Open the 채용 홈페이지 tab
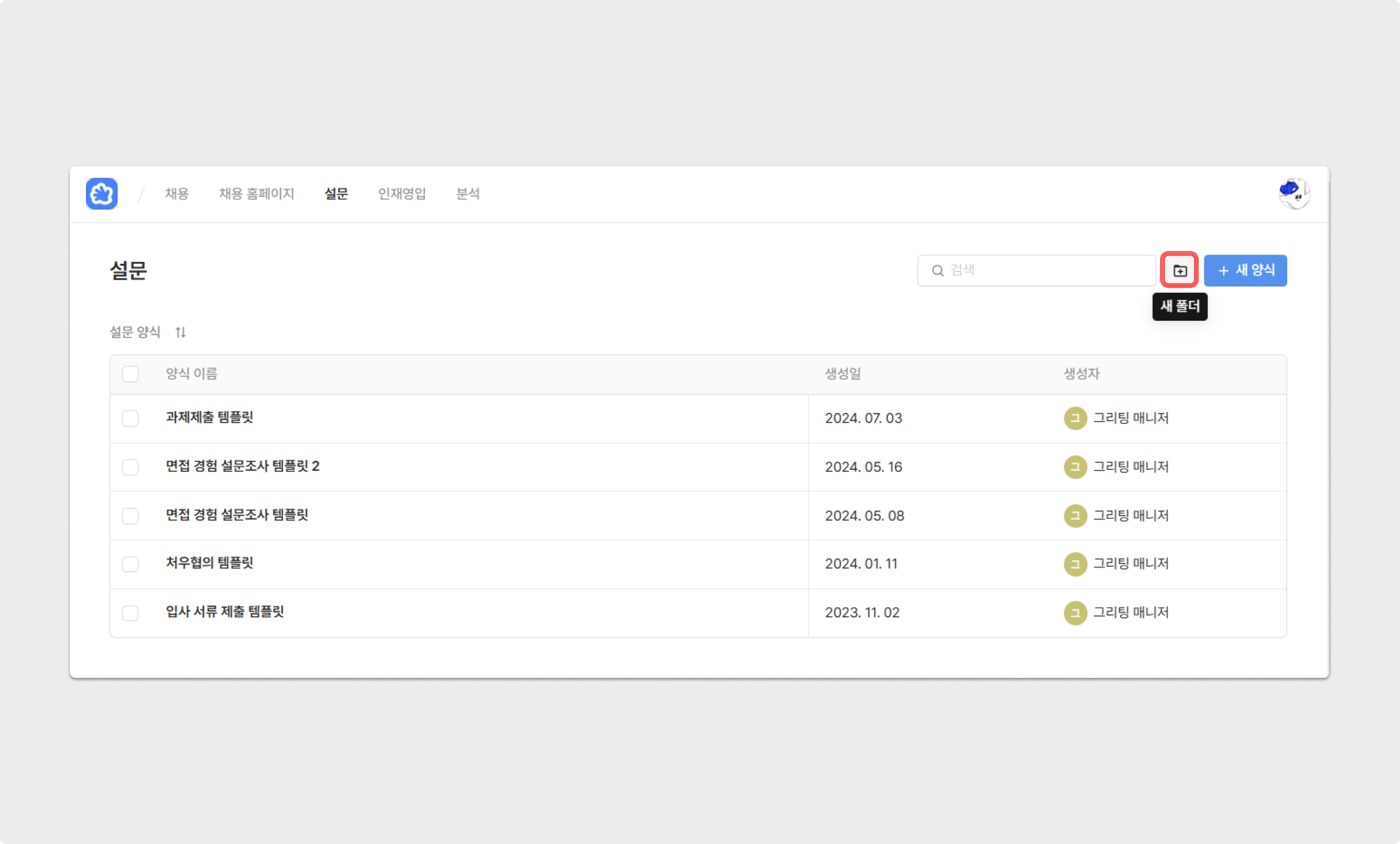The height and width of the screenshot is (844, 1400). point(256,194)
